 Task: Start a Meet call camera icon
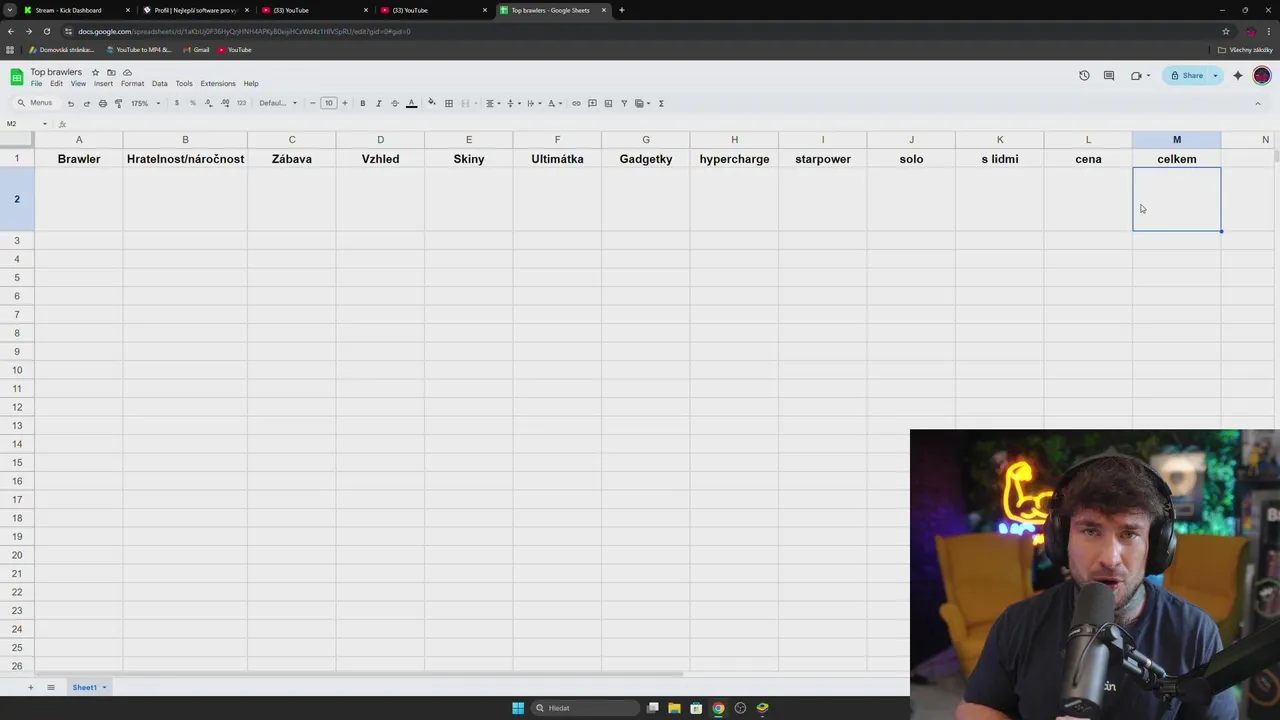[1136, 75]
